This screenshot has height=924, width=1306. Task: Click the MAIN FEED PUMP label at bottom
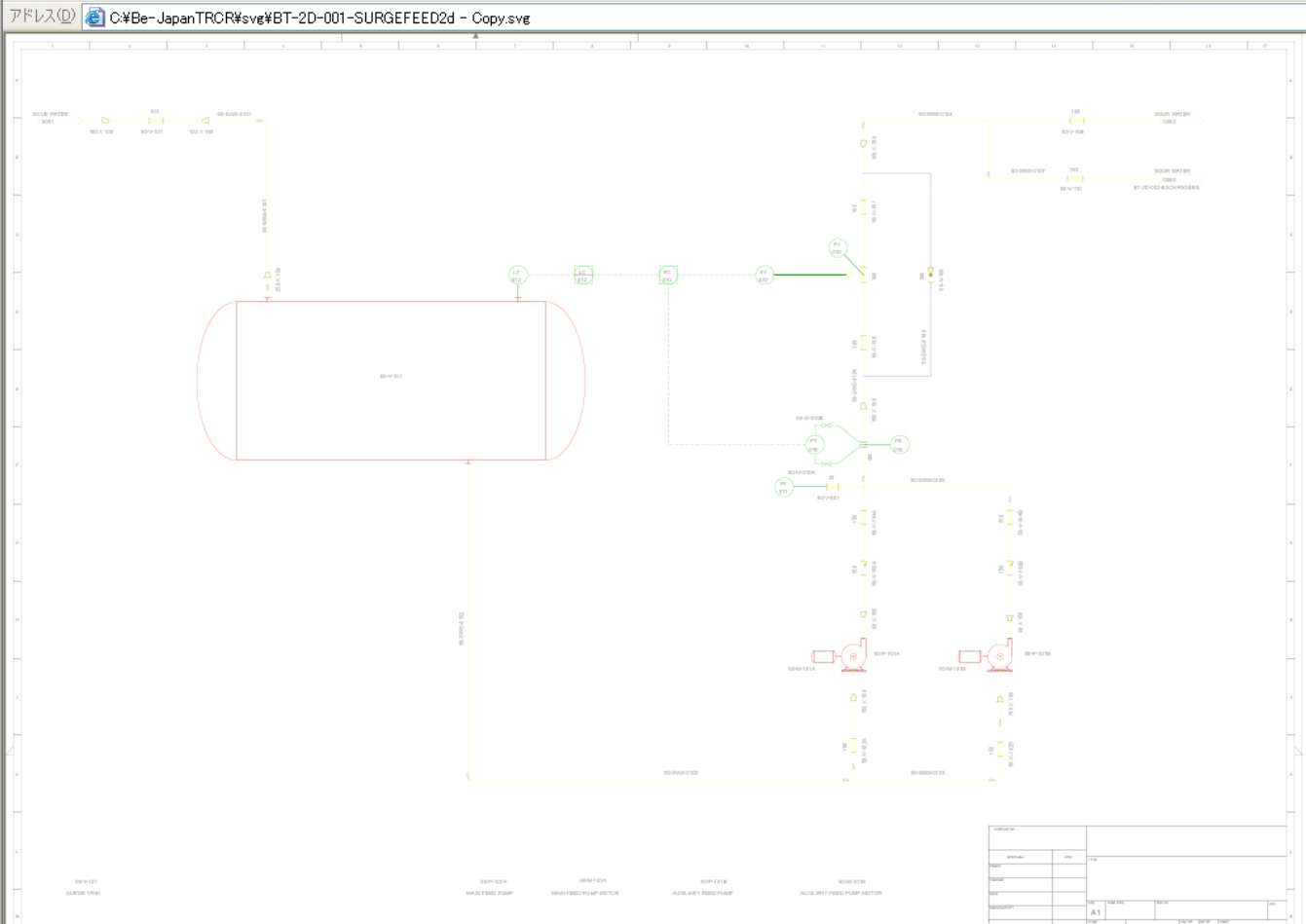490,893
